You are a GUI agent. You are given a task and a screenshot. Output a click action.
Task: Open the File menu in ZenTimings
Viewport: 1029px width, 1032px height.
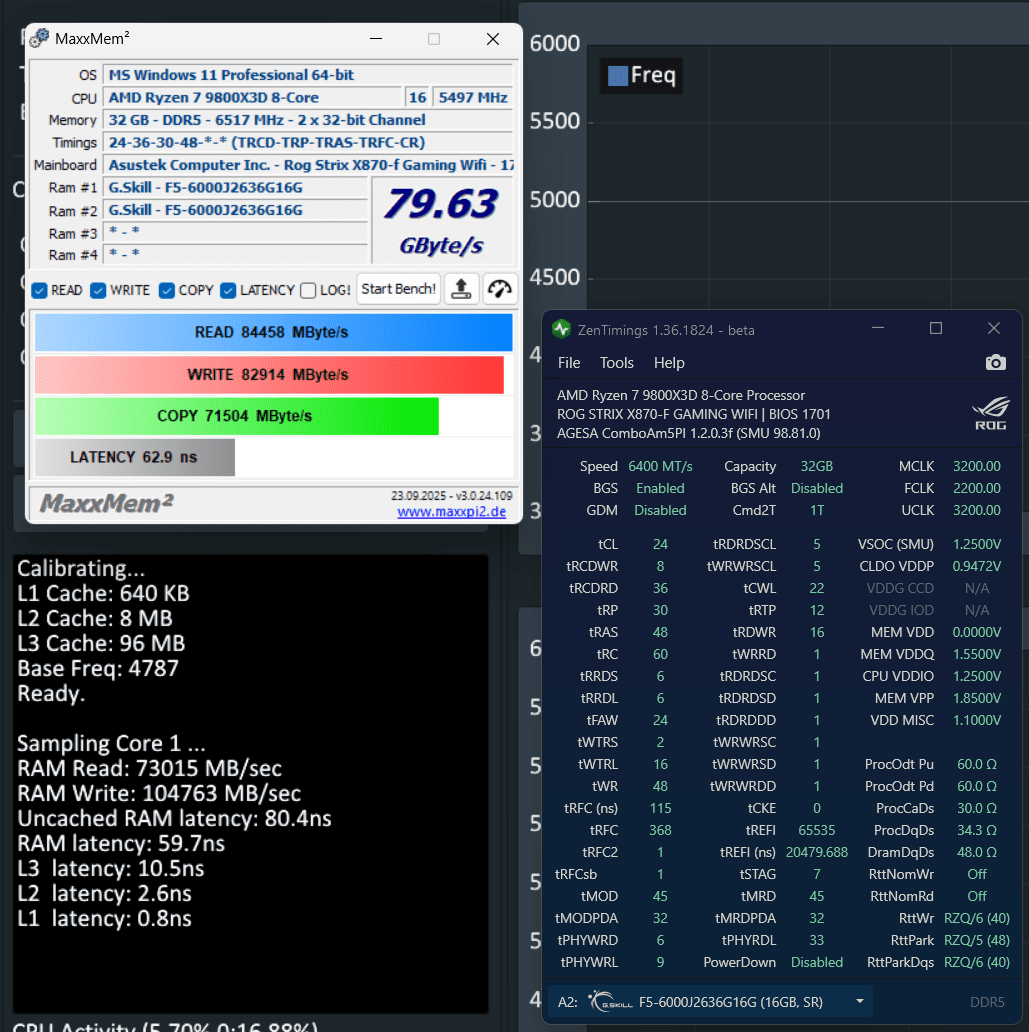tap(569, 363)
